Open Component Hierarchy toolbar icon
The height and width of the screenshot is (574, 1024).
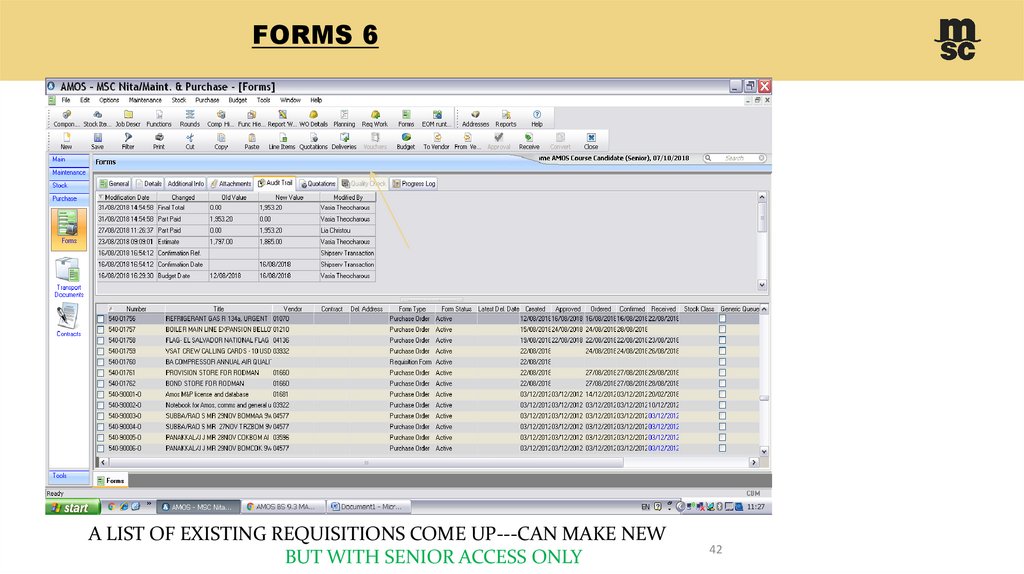point(220,118)
